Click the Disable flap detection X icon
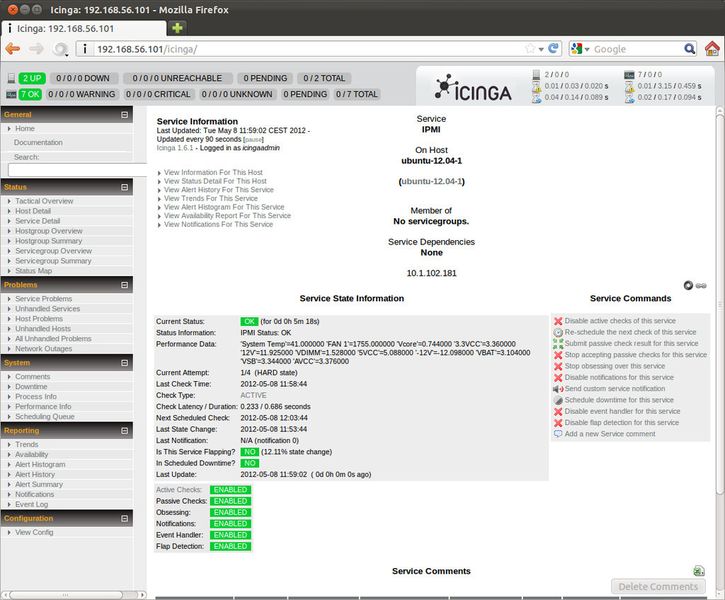This screenshot has width=725, height=600. pos(558,423)
